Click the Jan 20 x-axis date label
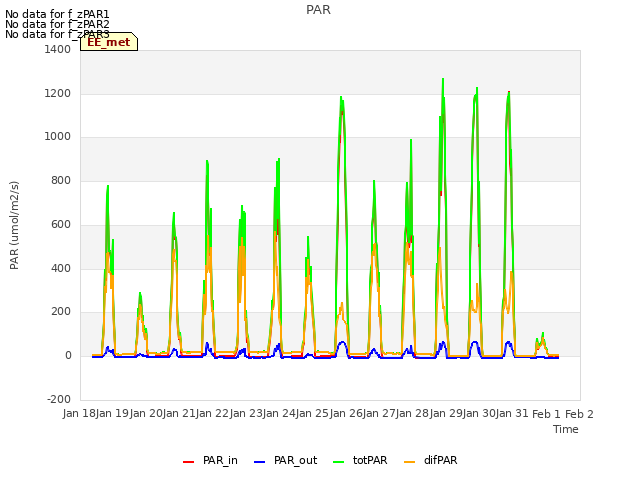 coord(146,414)
